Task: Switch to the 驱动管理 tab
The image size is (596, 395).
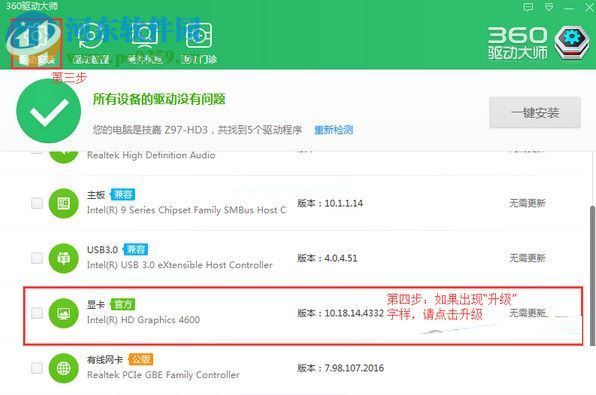Action: point(91,43)
